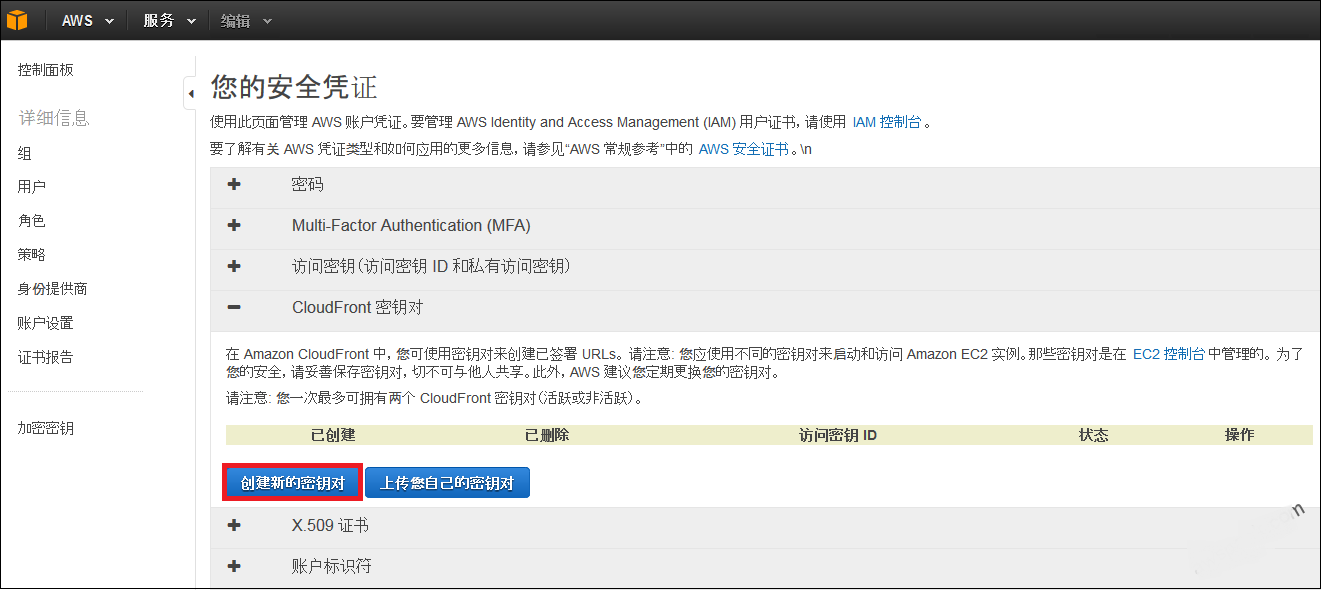Open 身份提供商 in the sidebar
1321x590 pixels.
pos(53,289)
